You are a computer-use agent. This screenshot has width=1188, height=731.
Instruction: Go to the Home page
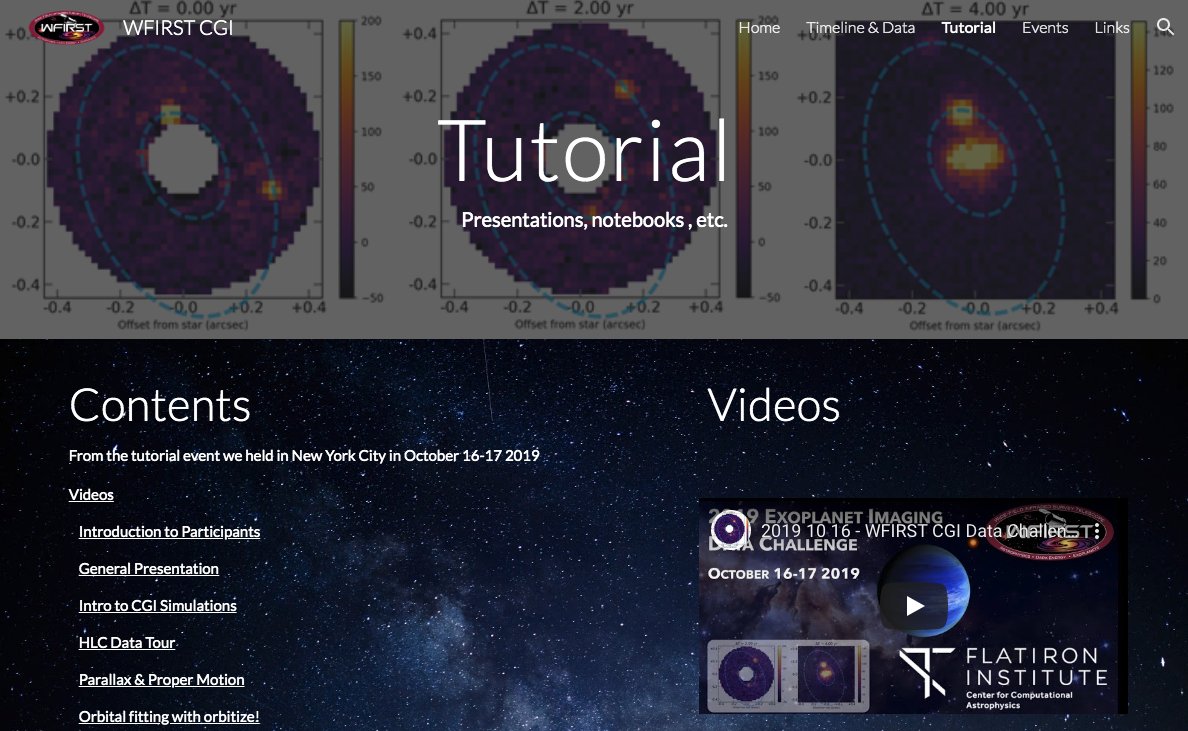point(759,27)
